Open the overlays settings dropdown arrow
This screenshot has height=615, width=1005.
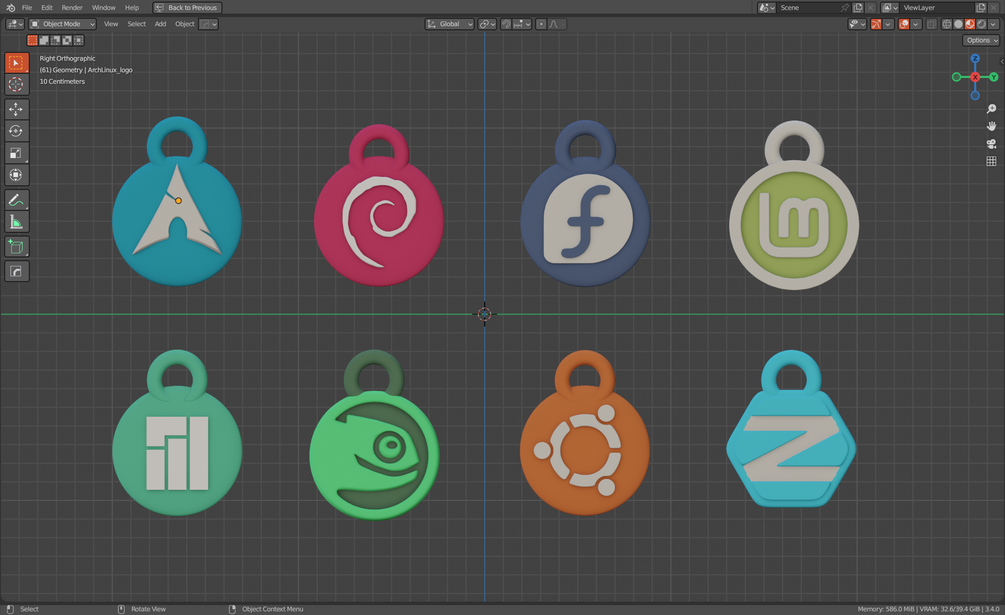coord(916,24)
